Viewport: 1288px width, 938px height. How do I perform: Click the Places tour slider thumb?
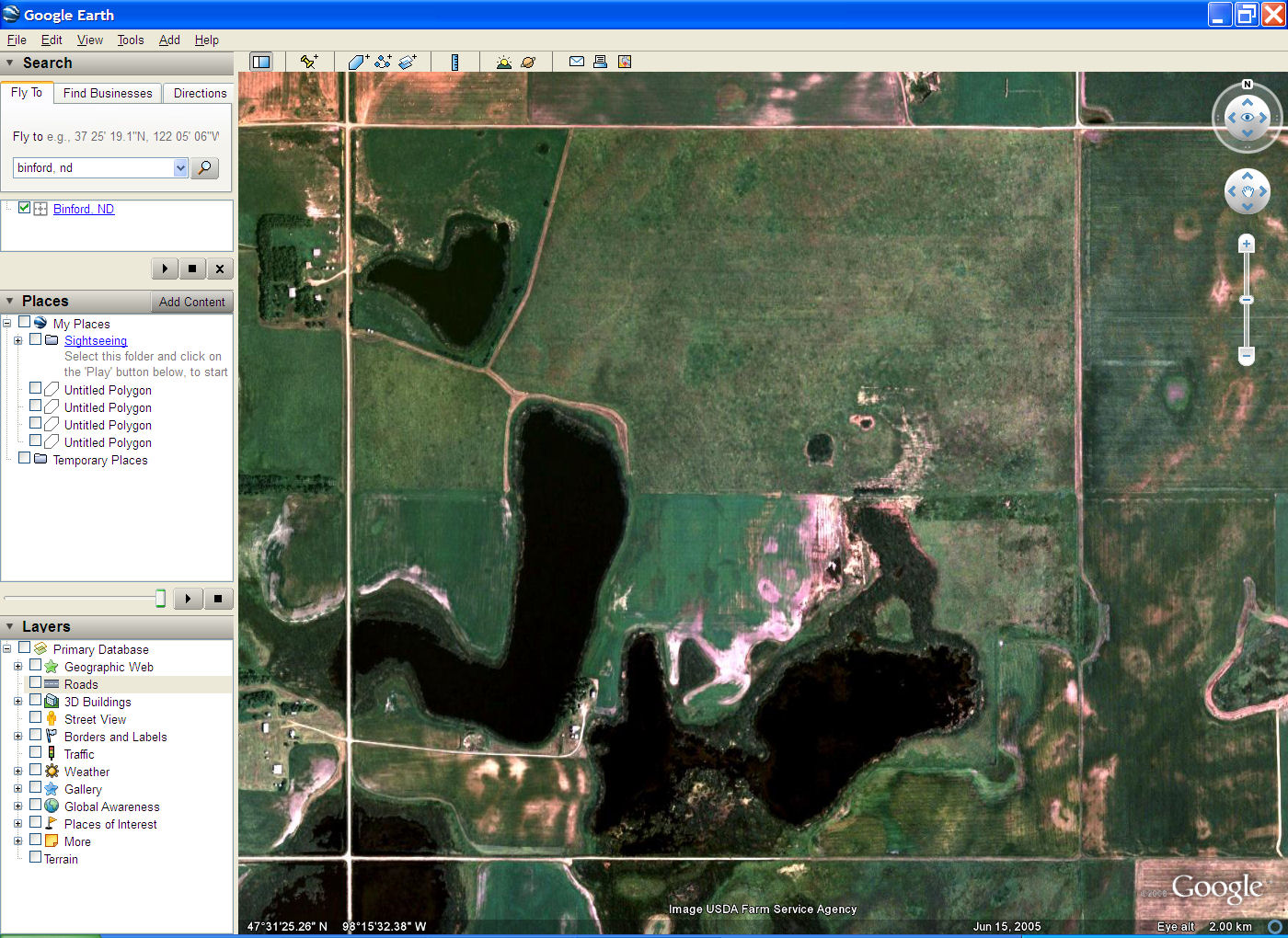(x=160, y=599)
